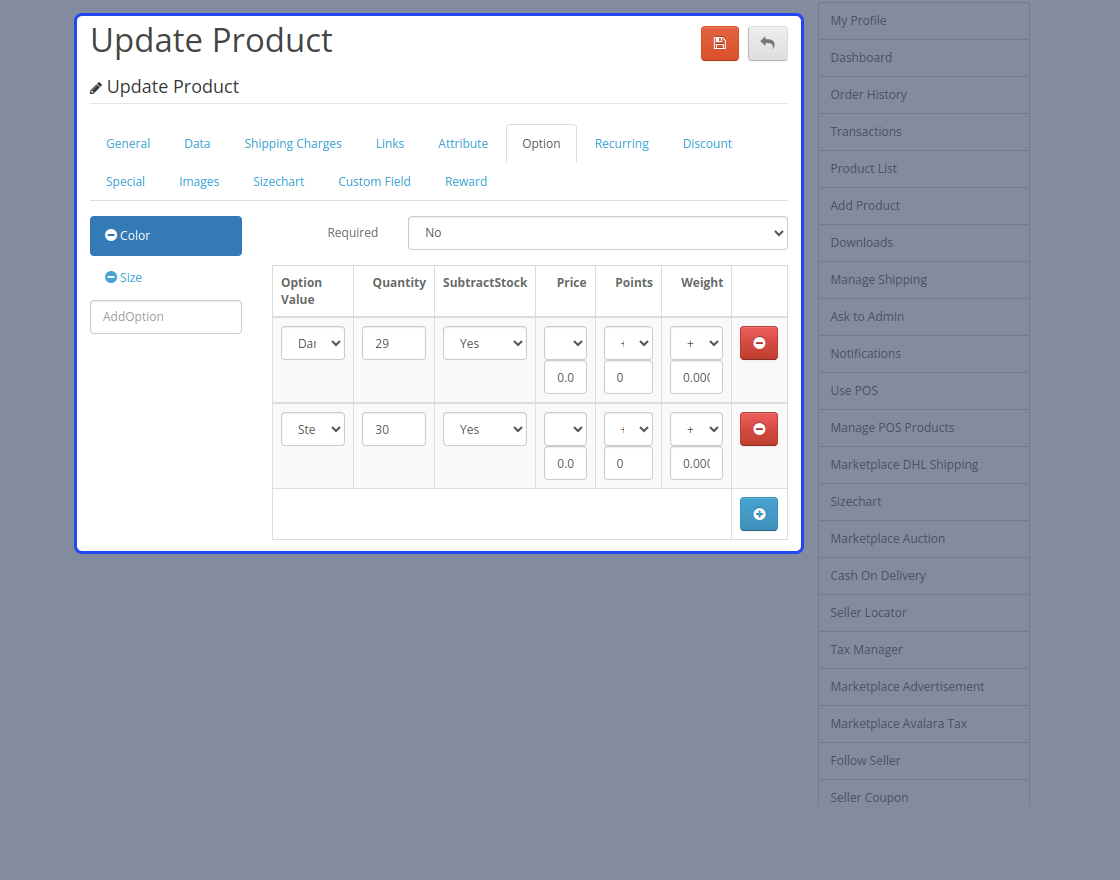
Task: Go to Dashboard
Action: coord(924,58)
